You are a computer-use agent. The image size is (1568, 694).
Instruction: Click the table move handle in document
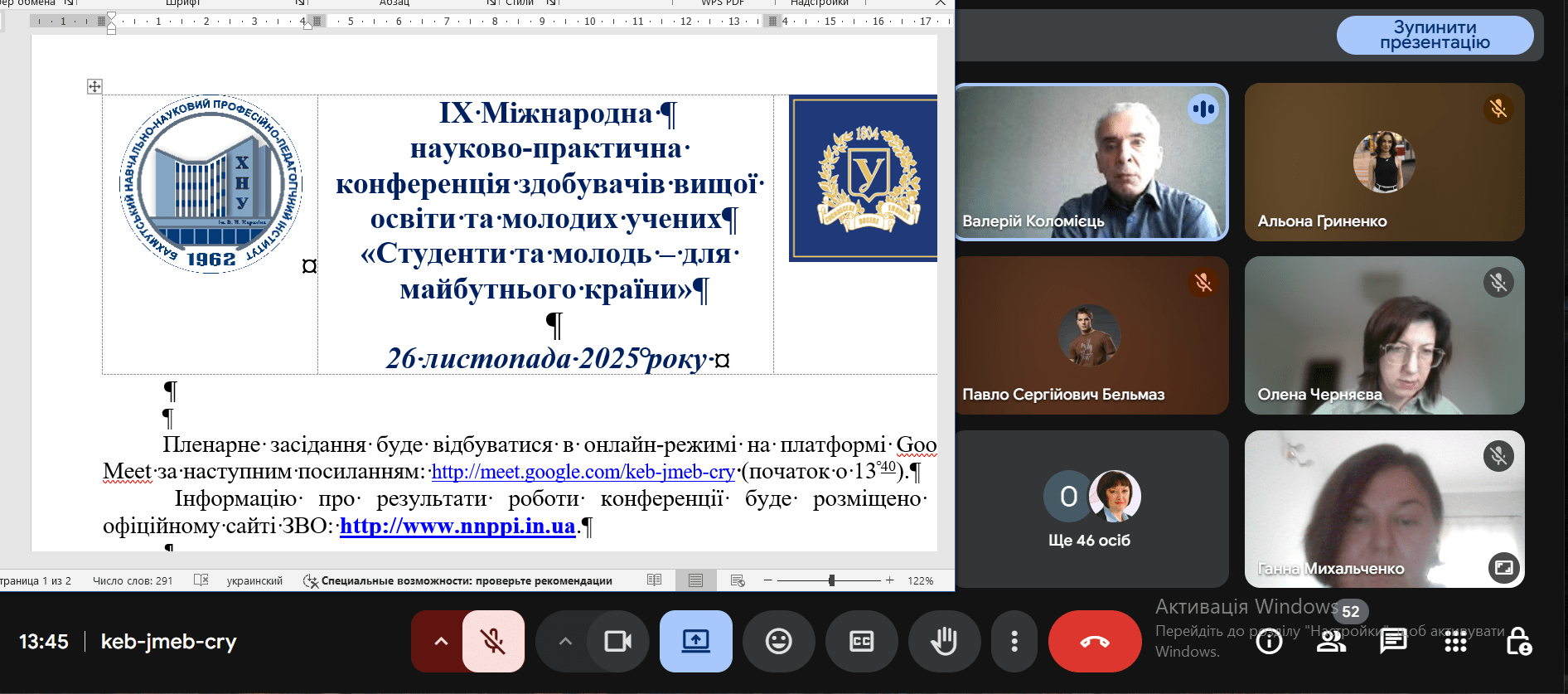(94, 86)
